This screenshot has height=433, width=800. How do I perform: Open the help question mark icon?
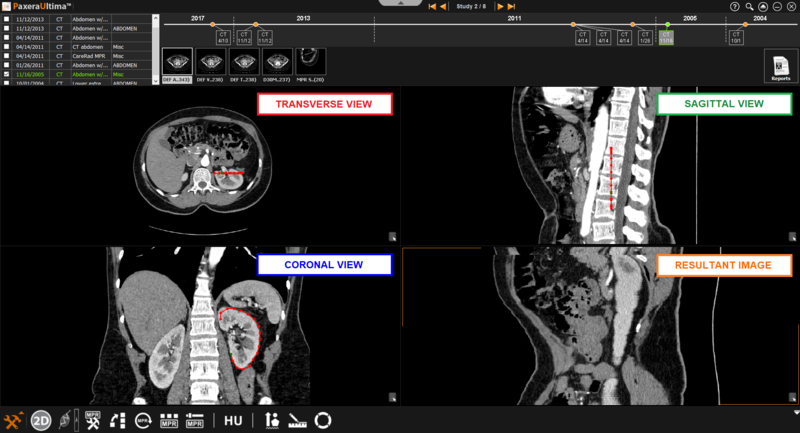point(735,6)
